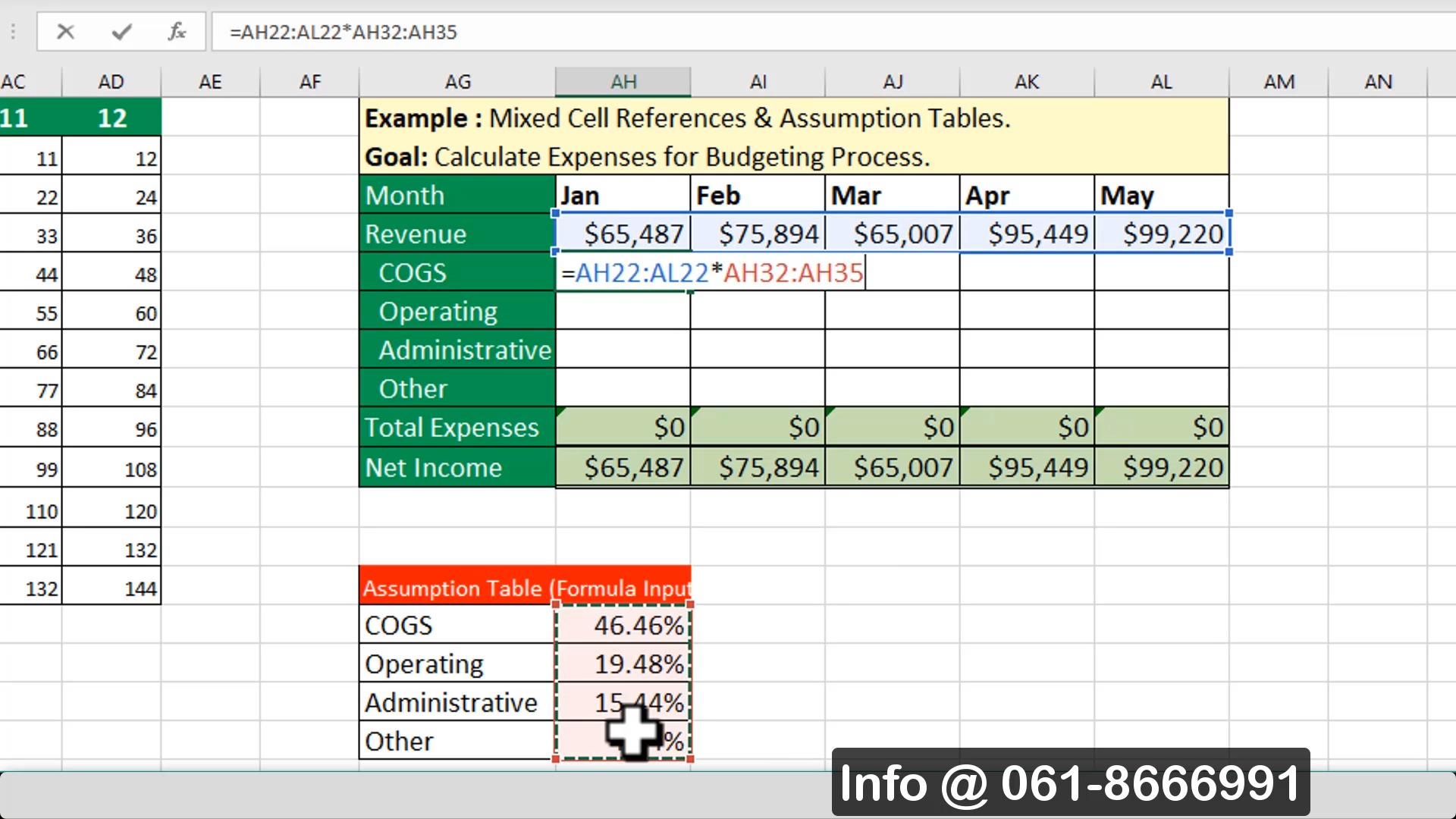Screen dimensions: 1456x819
Task: Cancel the formula entry with the X icon
Action: (66, 32)
